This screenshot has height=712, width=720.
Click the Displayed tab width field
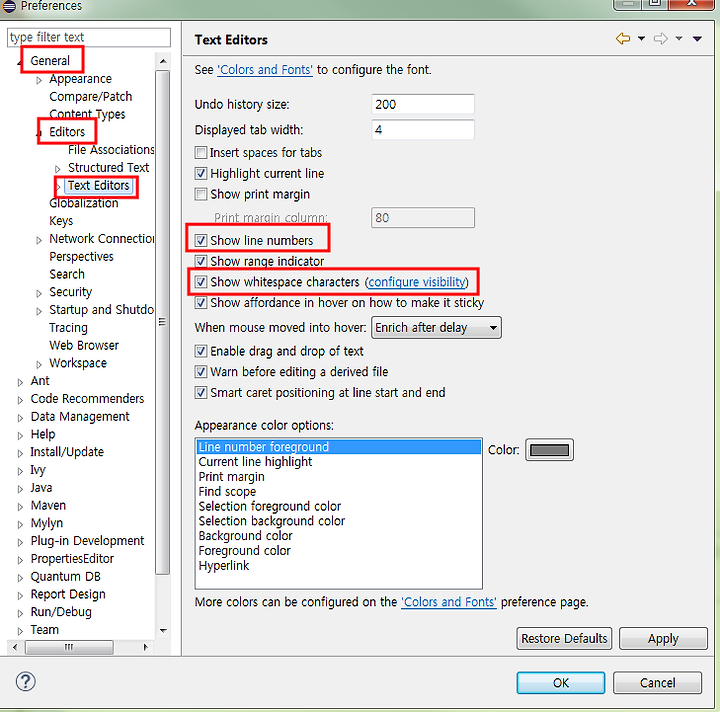[422, 129]
